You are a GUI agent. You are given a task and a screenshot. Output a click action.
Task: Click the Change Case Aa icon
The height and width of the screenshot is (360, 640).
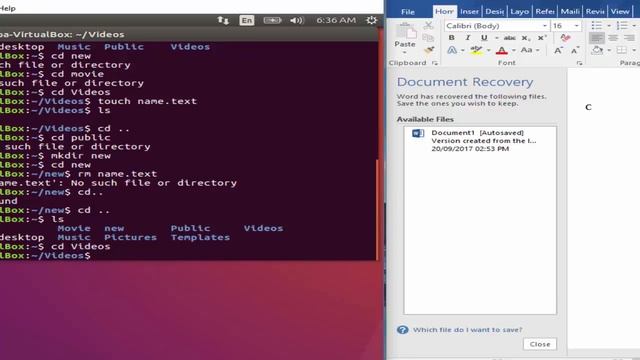point(527,50)
